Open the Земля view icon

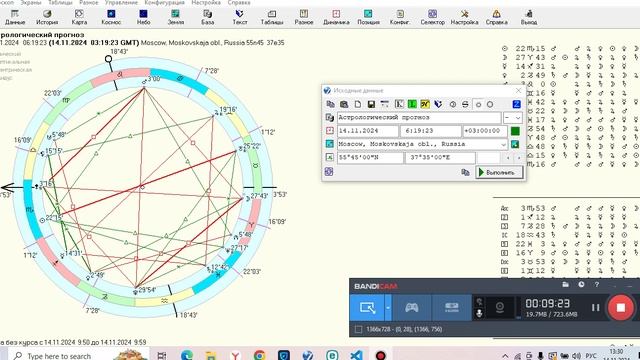[176, 18]
